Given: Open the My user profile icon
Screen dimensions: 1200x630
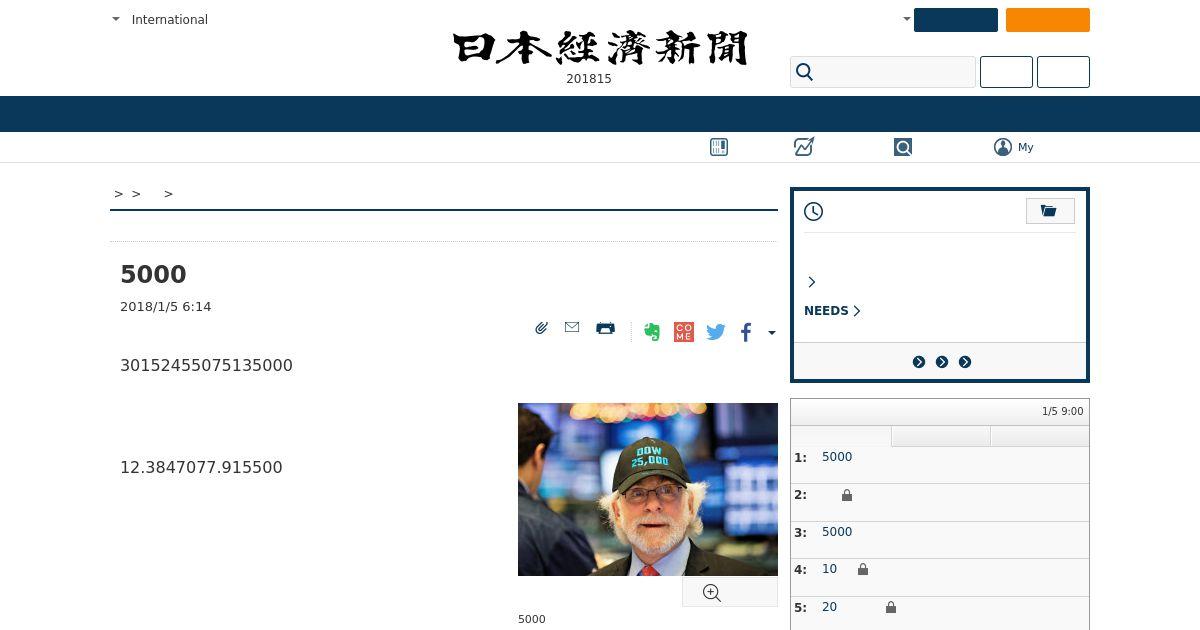Looking at the screenshot, I should (1003, 147).
